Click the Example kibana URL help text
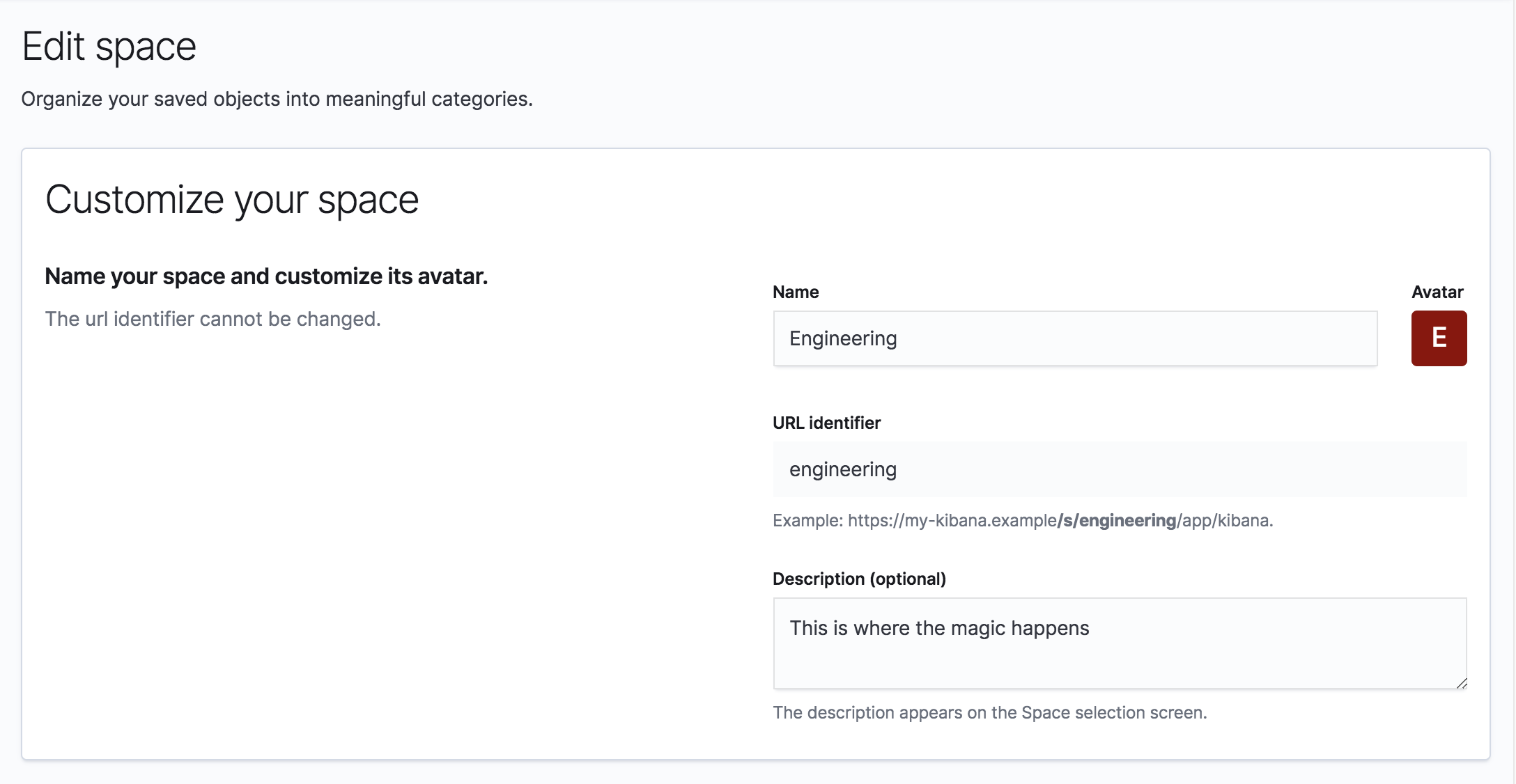Image resolution: width=1516 pixels, height=784 pixels. tap(947, 520)
